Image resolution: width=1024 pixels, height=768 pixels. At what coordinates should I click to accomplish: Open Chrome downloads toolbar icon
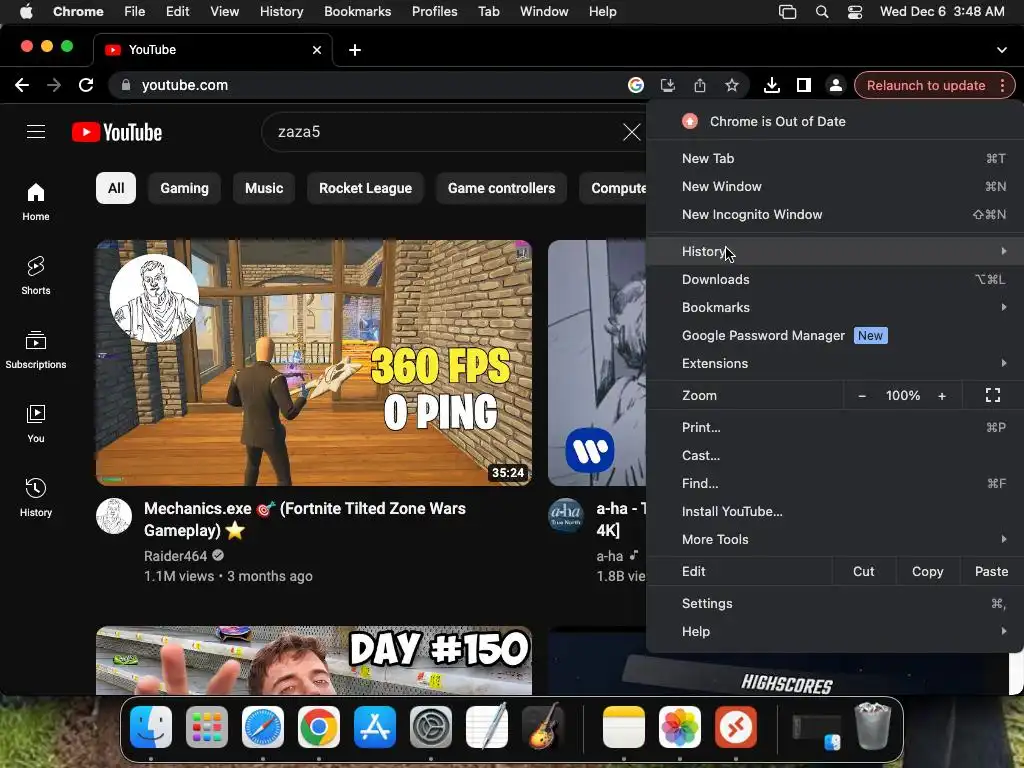[772, 85]
